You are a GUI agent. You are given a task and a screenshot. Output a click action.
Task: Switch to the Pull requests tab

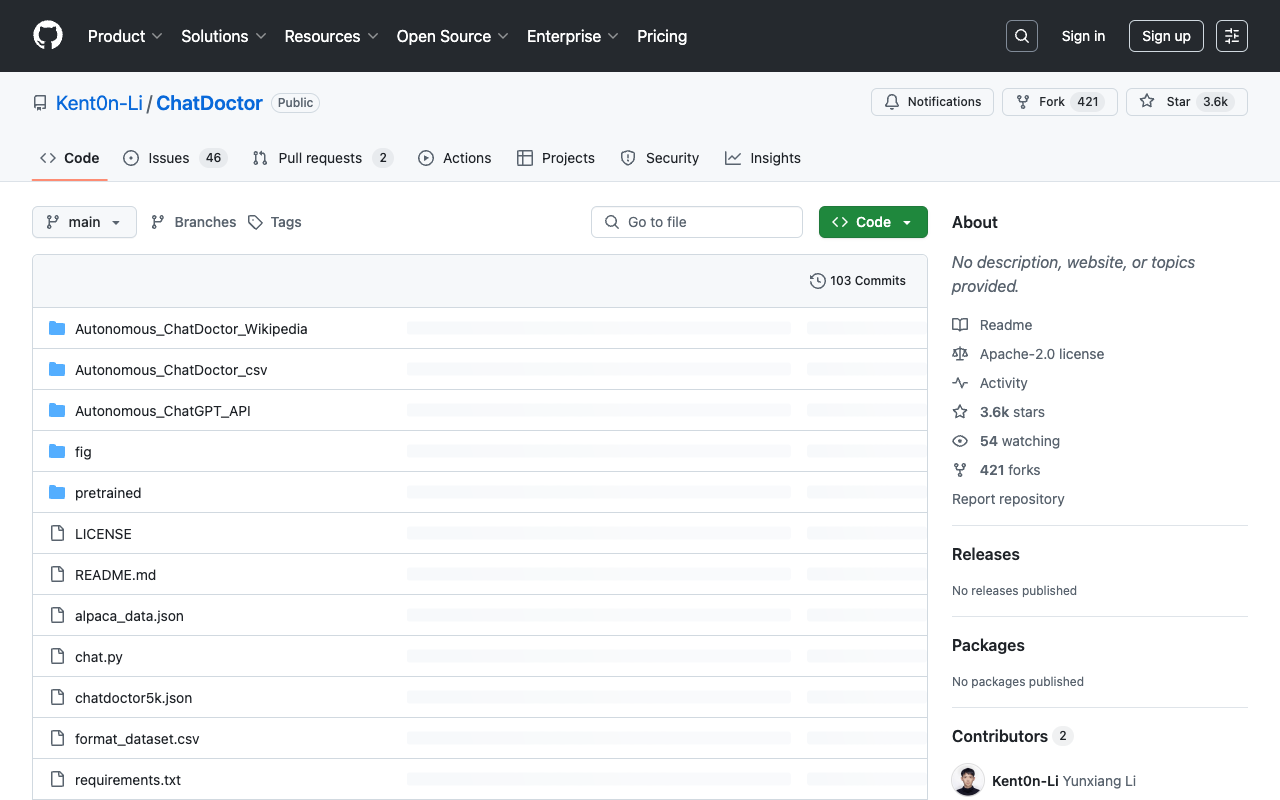click(x=323, y=158)
